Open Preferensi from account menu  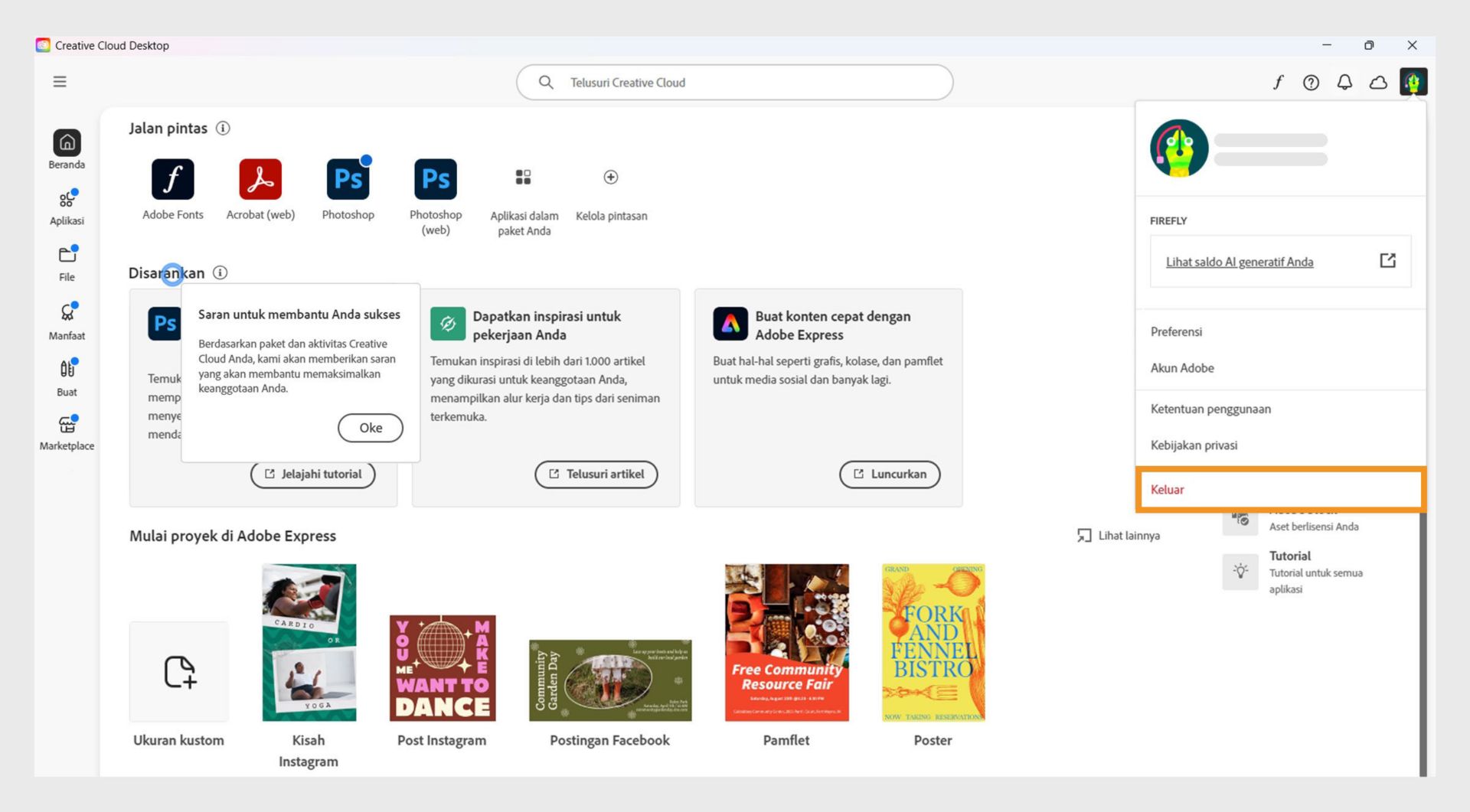1177,331
